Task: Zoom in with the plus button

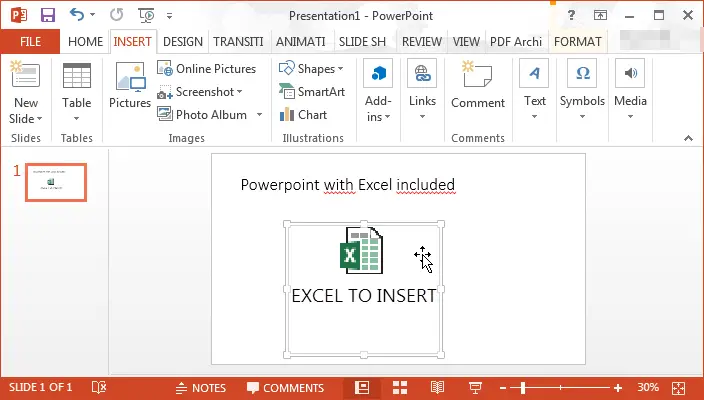Action: click(x=618, y=388)
